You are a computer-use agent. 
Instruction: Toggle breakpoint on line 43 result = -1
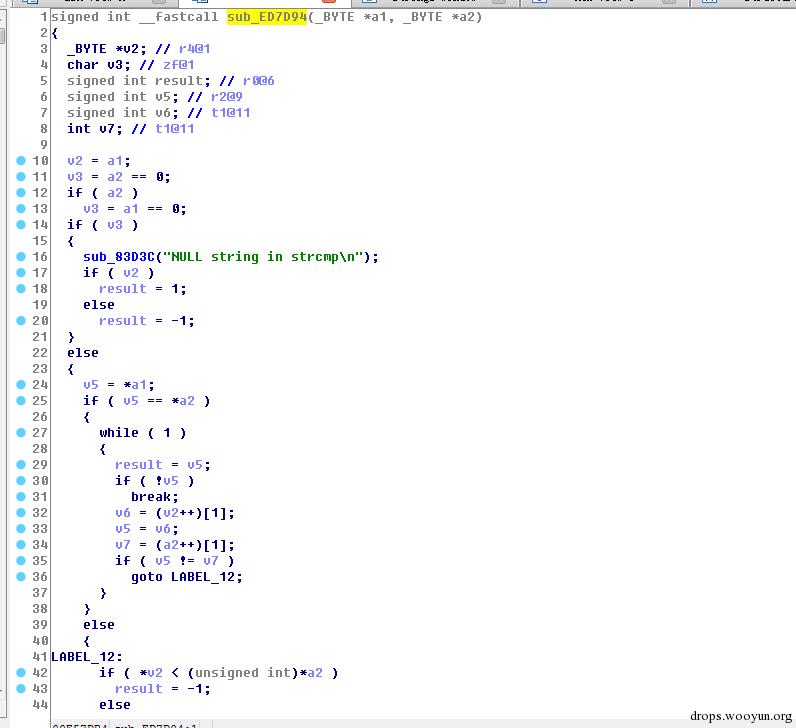click(21, 688)
